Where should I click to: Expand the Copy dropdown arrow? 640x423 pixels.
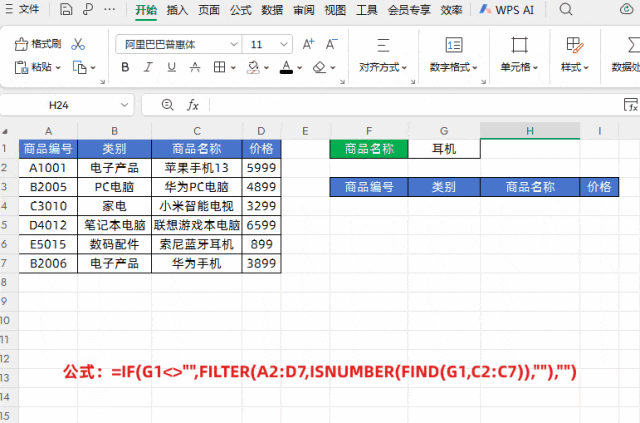click(93, 67)
